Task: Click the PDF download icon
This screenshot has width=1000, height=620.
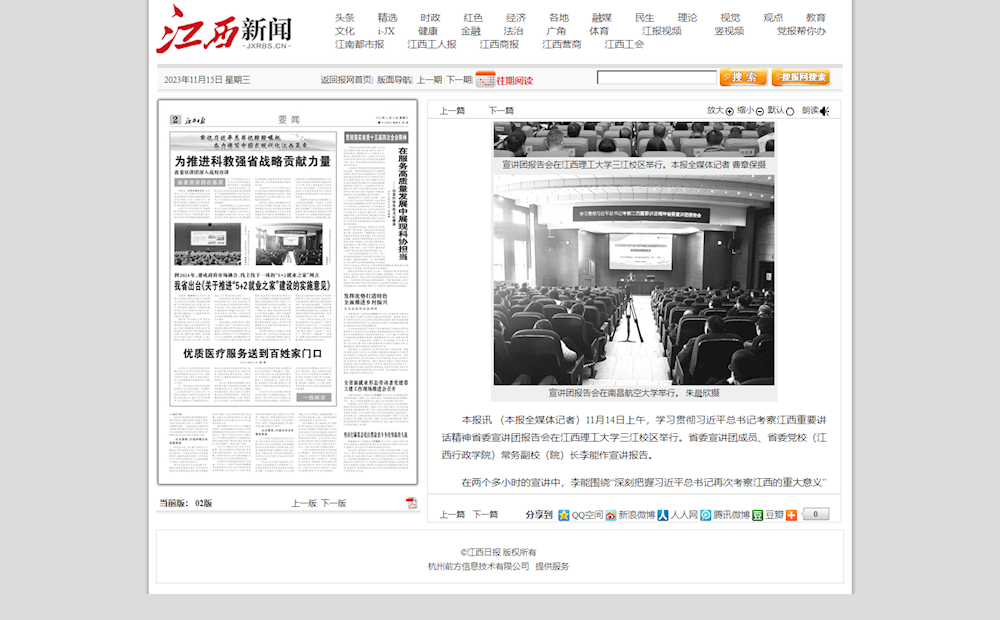Action: pos(411,503)
